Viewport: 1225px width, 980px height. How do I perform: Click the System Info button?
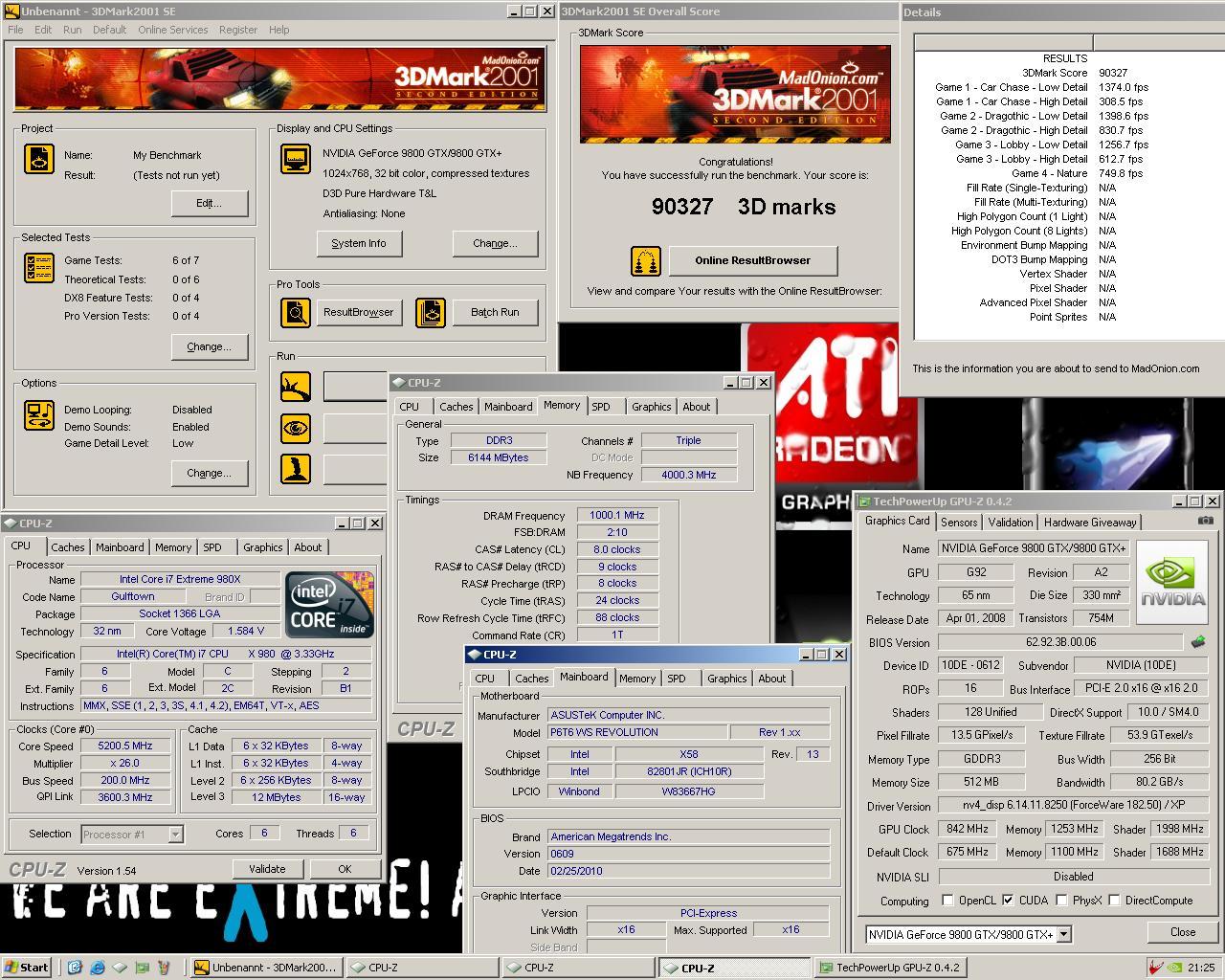pyautogui.click(x=359, y=243)
